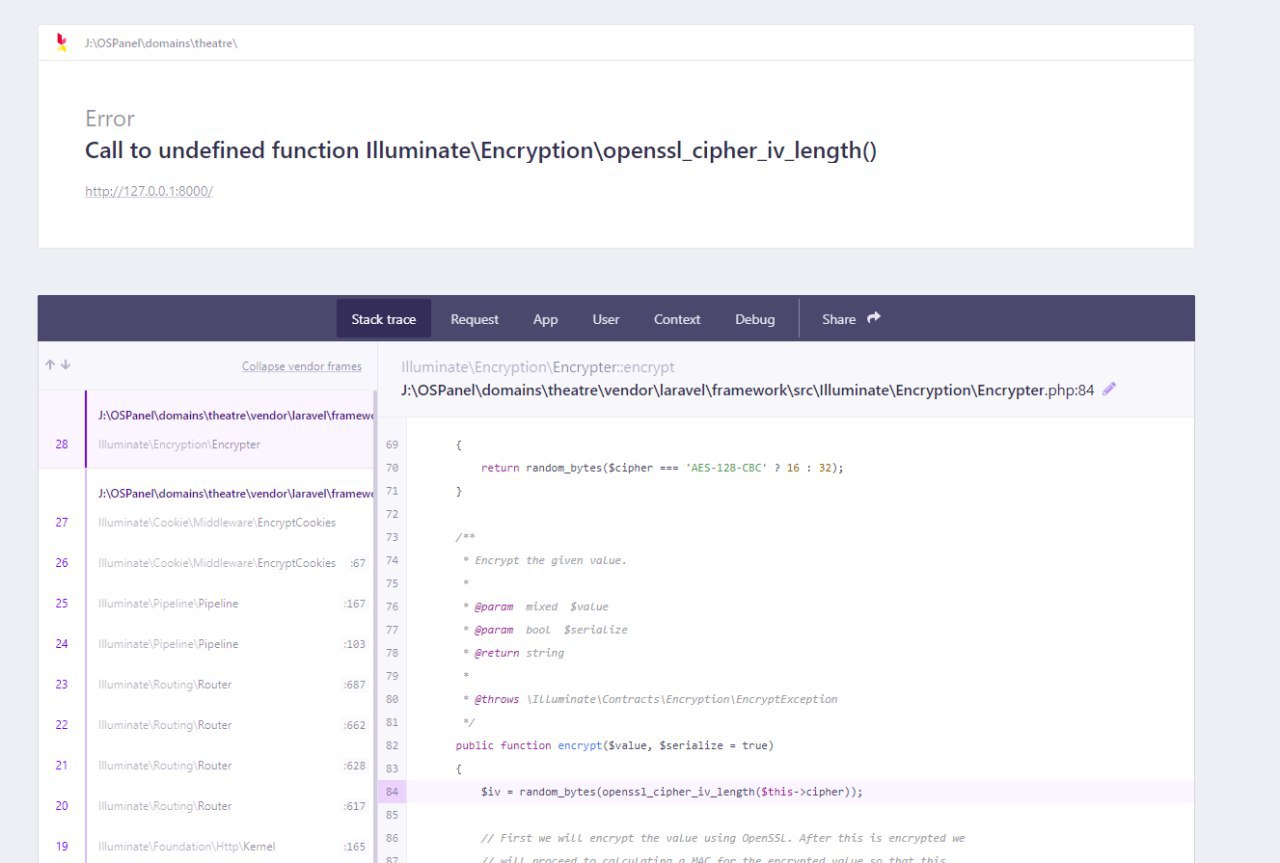
Task: Select stack frame 19 Http\Kernel :165
Action: point(206,846)
